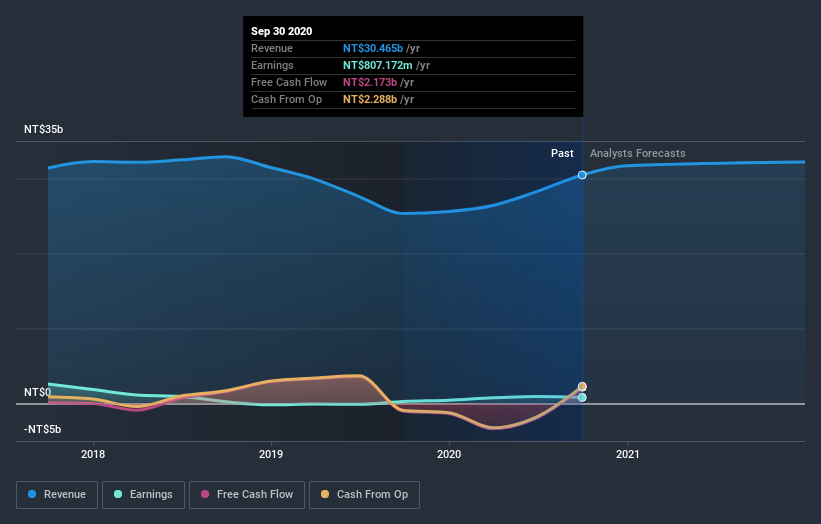
Task: Click the 2019 axis label
Action: pyautogui.click(x=271, y=454)
